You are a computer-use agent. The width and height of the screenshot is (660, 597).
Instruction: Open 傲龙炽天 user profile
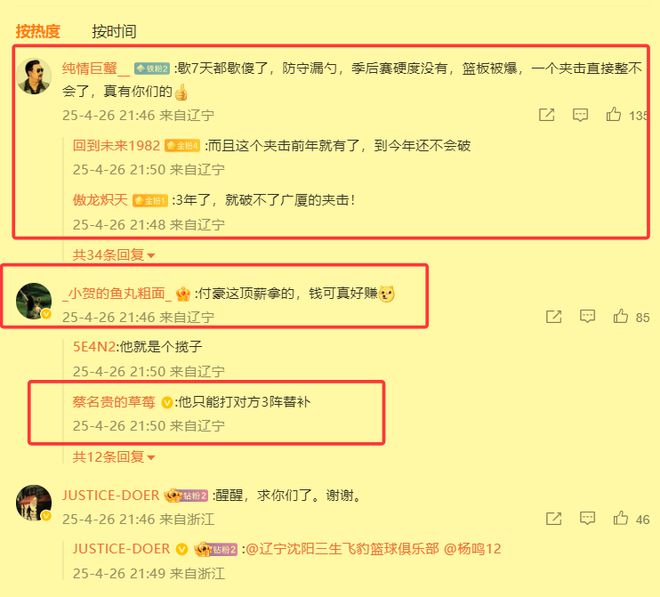pyautogui.click(x=100, y=200)
